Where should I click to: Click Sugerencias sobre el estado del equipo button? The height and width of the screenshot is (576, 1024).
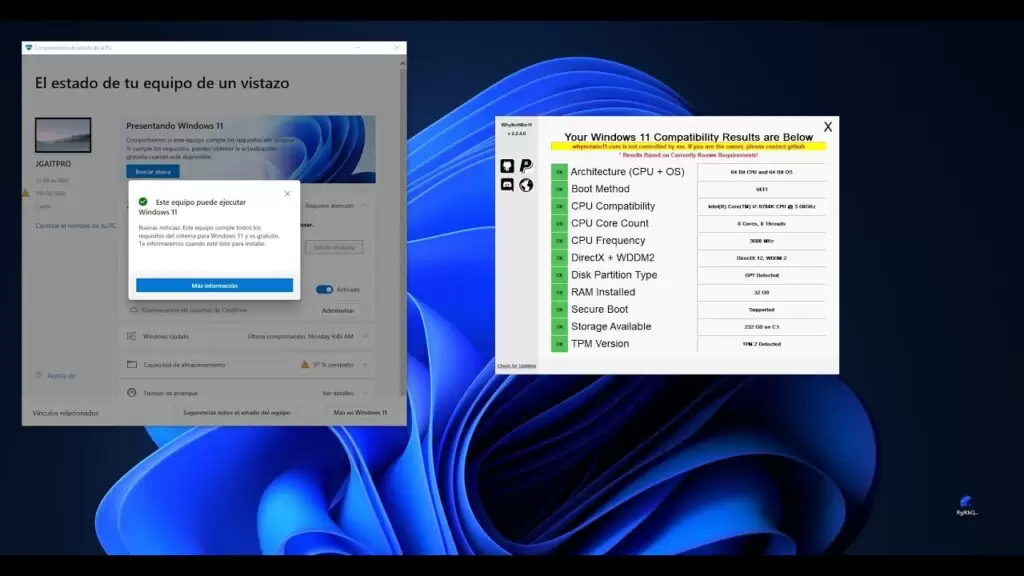click(x=237, y=413)
